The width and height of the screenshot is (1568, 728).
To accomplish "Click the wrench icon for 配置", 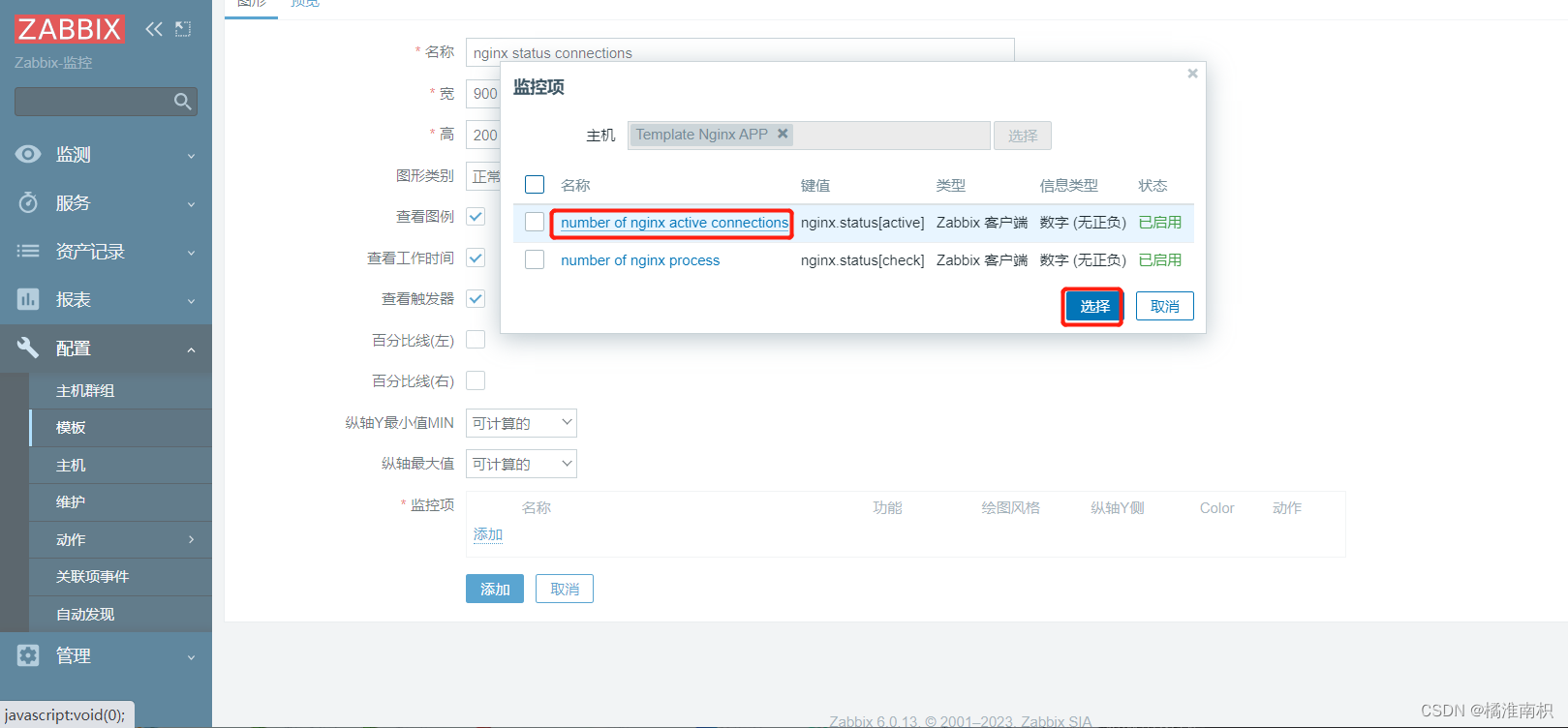I will click(28, 348).
